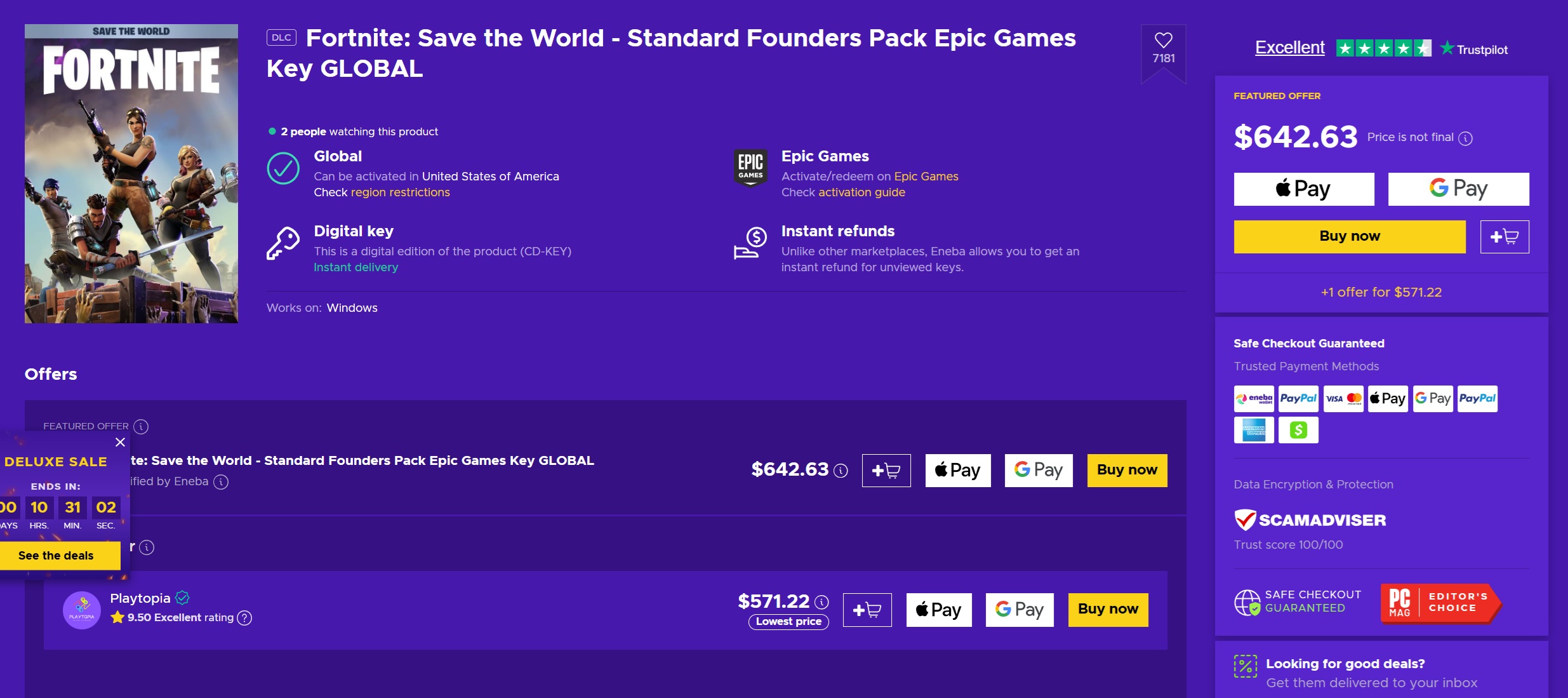Close the Deluxe Sale popup

click(120, 442)
